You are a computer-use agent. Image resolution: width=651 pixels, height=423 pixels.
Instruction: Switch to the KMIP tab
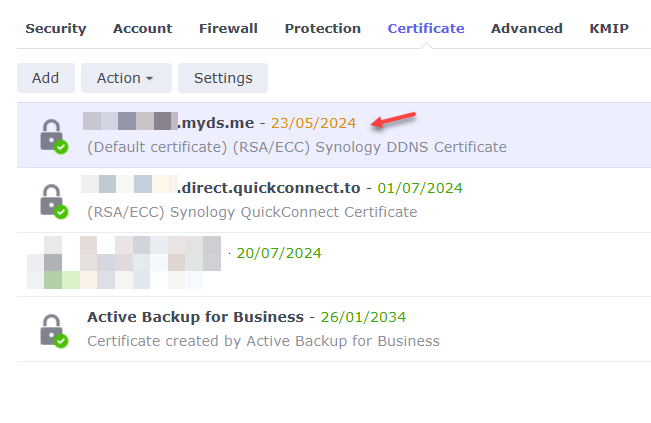tap(609, 29)
